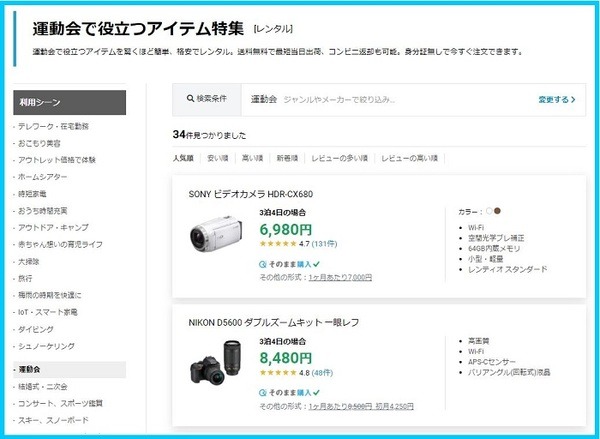
Task: Click the 6,980円 price text
Action: point(286,230)
